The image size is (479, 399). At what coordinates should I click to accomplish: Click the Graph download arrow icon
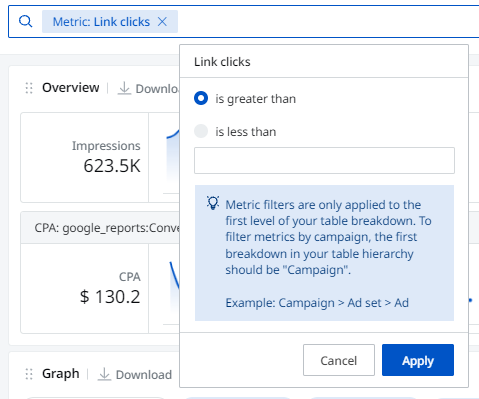(104, 374)
